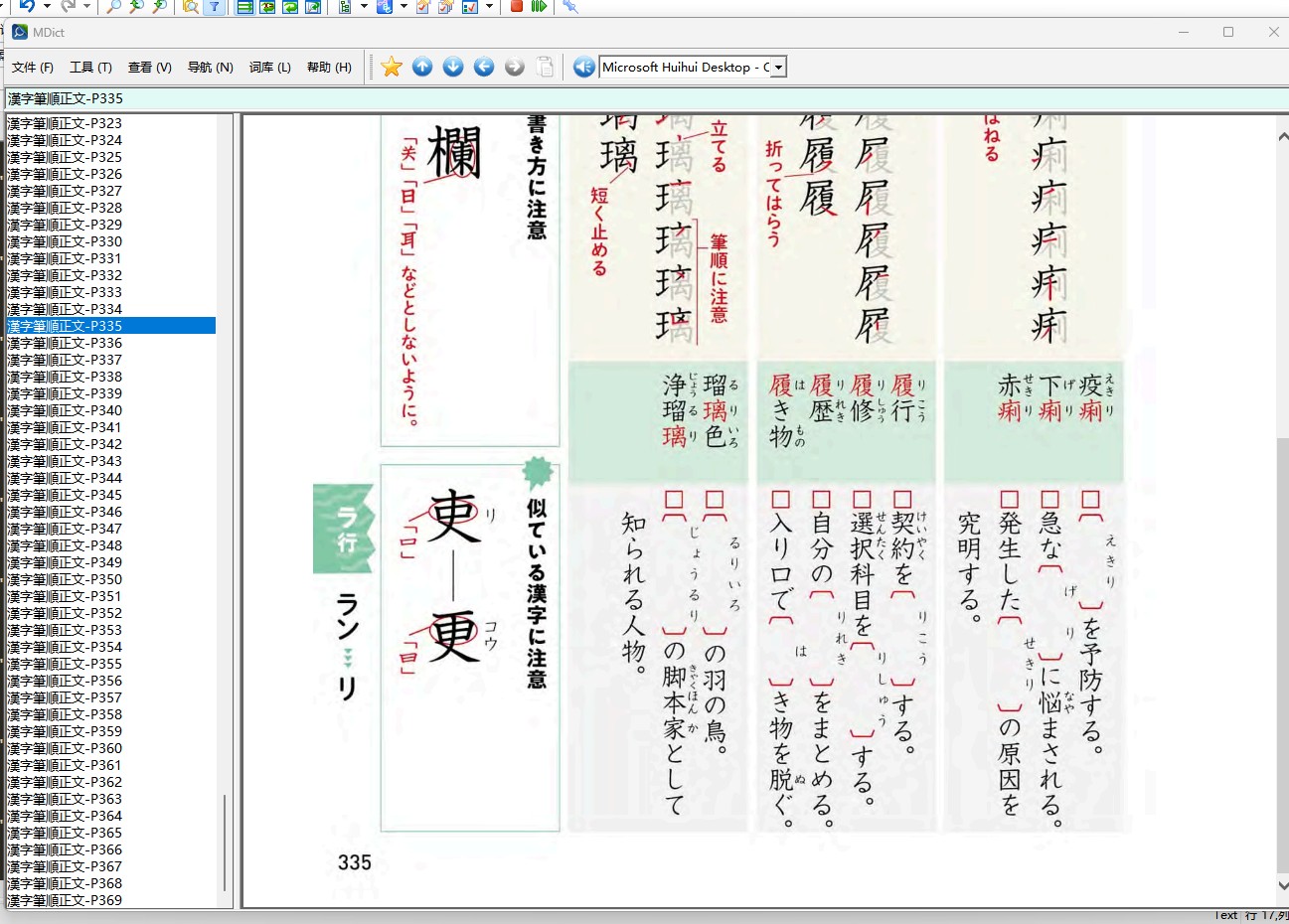Open the 帮助 (H) menu
Image resolution: width=1289 pixels, height=924 pixels.
click(x=329, y=68)
